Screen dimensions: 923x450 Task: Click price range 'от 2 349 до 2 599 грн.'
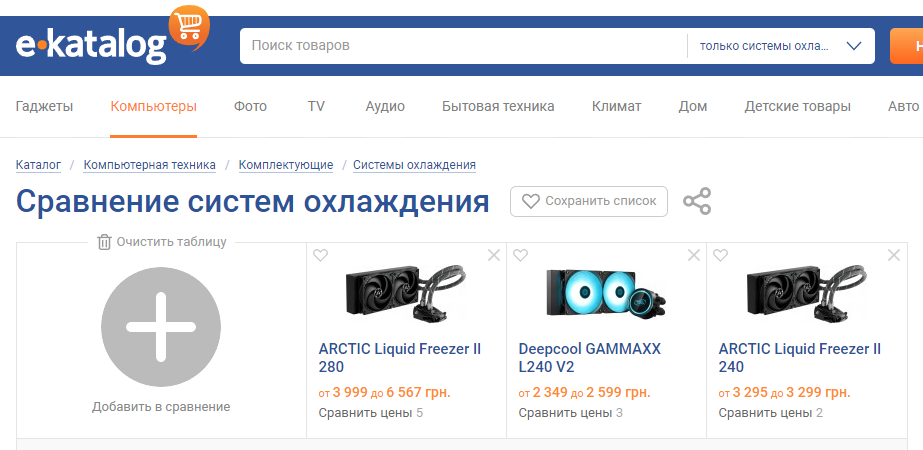pyautogui.click(x=585, y=393)
